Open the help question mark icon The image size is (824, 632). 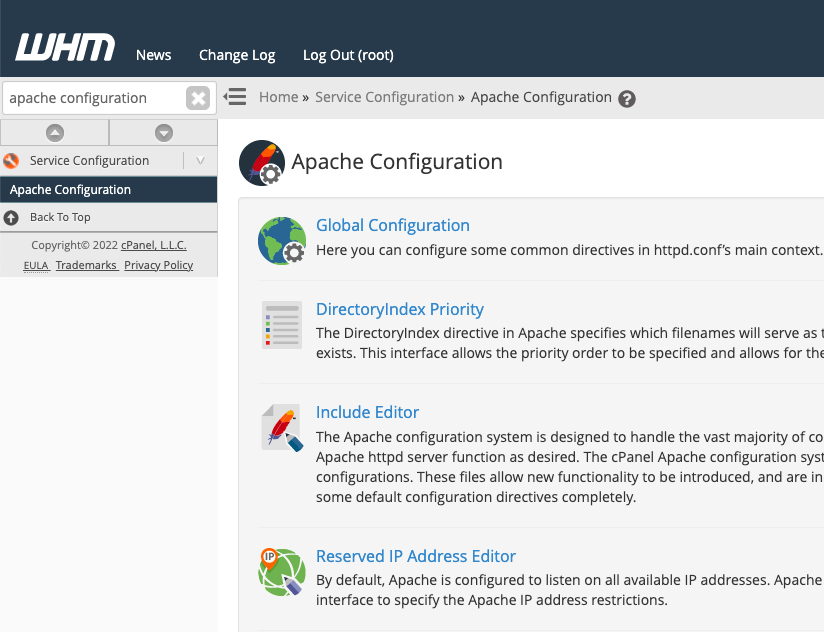(x=627, y=99)
